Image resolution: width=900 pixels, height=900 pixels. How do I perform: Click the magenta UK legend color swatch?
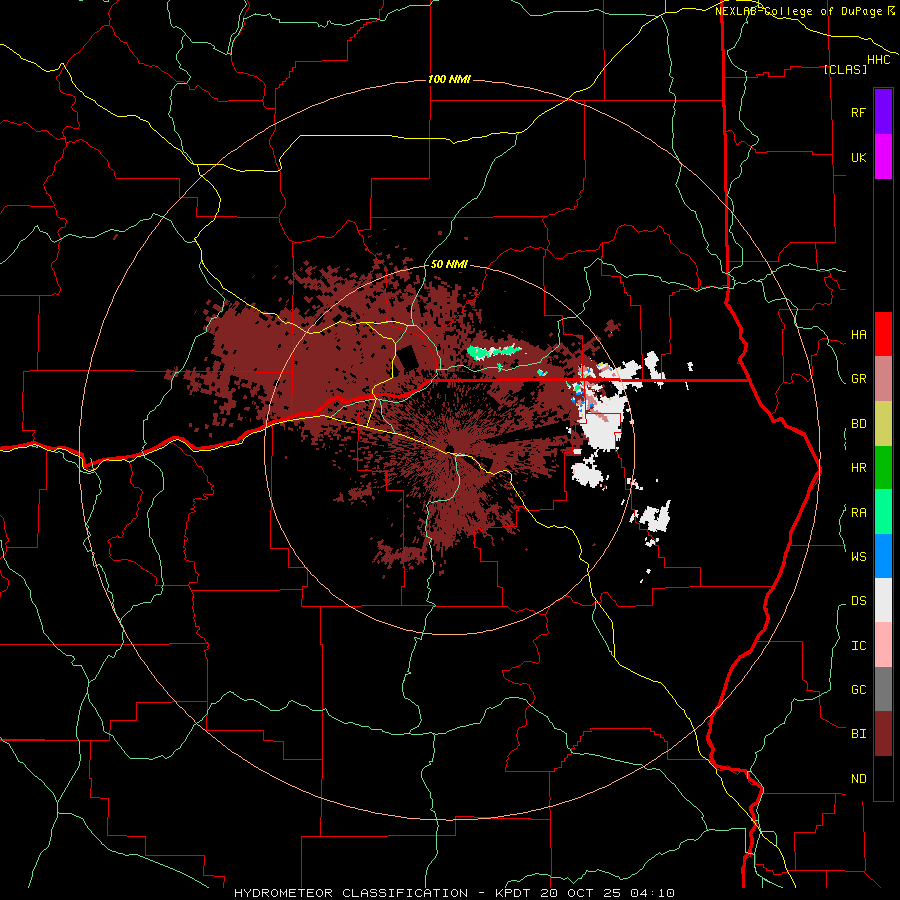[883, 157]
